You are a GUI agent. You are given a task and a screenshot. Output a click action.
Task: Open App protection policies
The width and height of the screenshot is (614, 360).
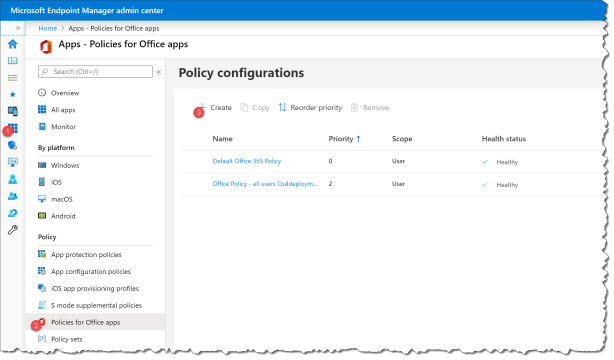[x=86, y=255]
